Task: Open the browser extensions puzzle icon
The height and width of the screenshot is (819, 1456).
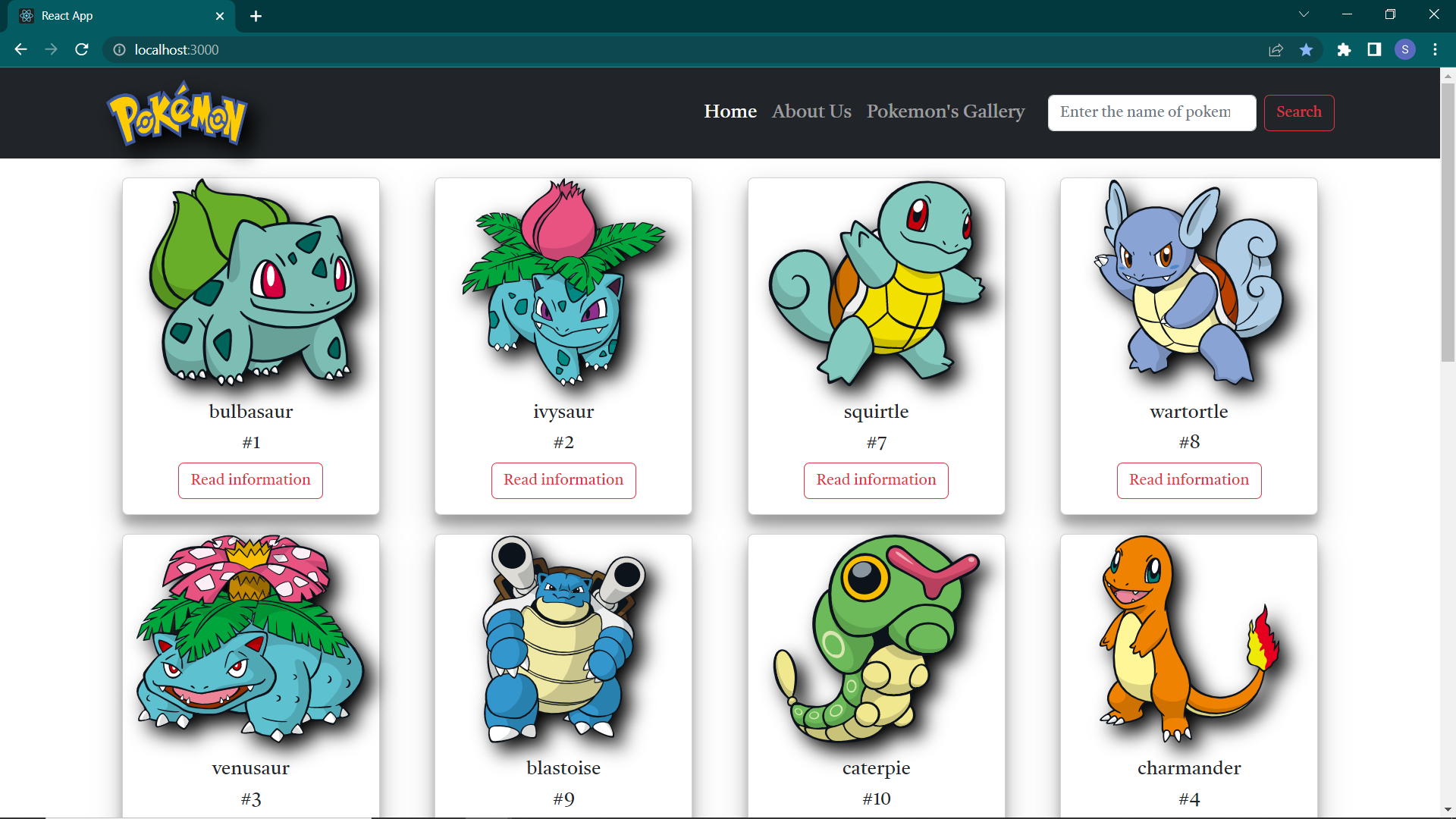Action: pyautogui.click(x=1345, y=49)
